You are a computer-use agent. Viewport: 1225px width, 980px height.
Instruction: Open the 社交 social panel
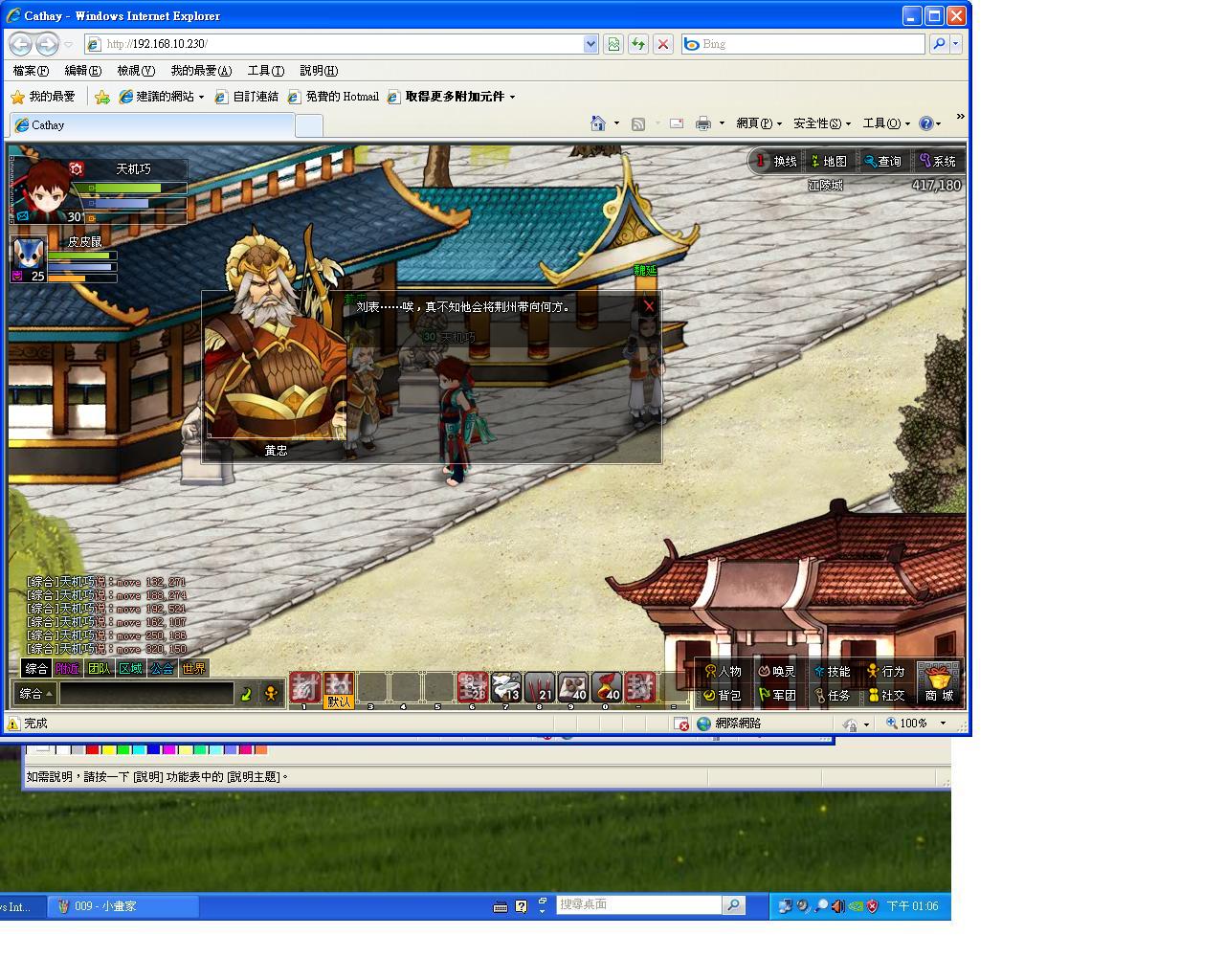coord(886,696)
